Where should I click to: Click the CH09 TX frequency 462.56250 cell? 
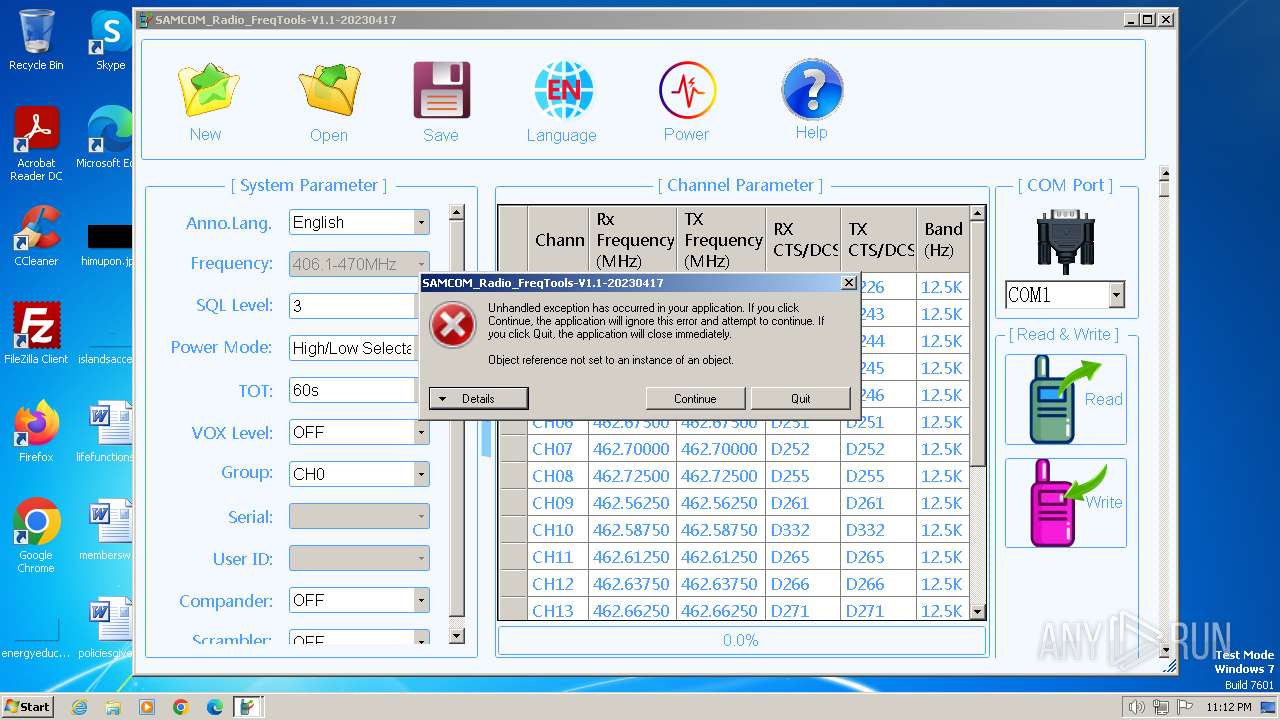coord(720,503)
